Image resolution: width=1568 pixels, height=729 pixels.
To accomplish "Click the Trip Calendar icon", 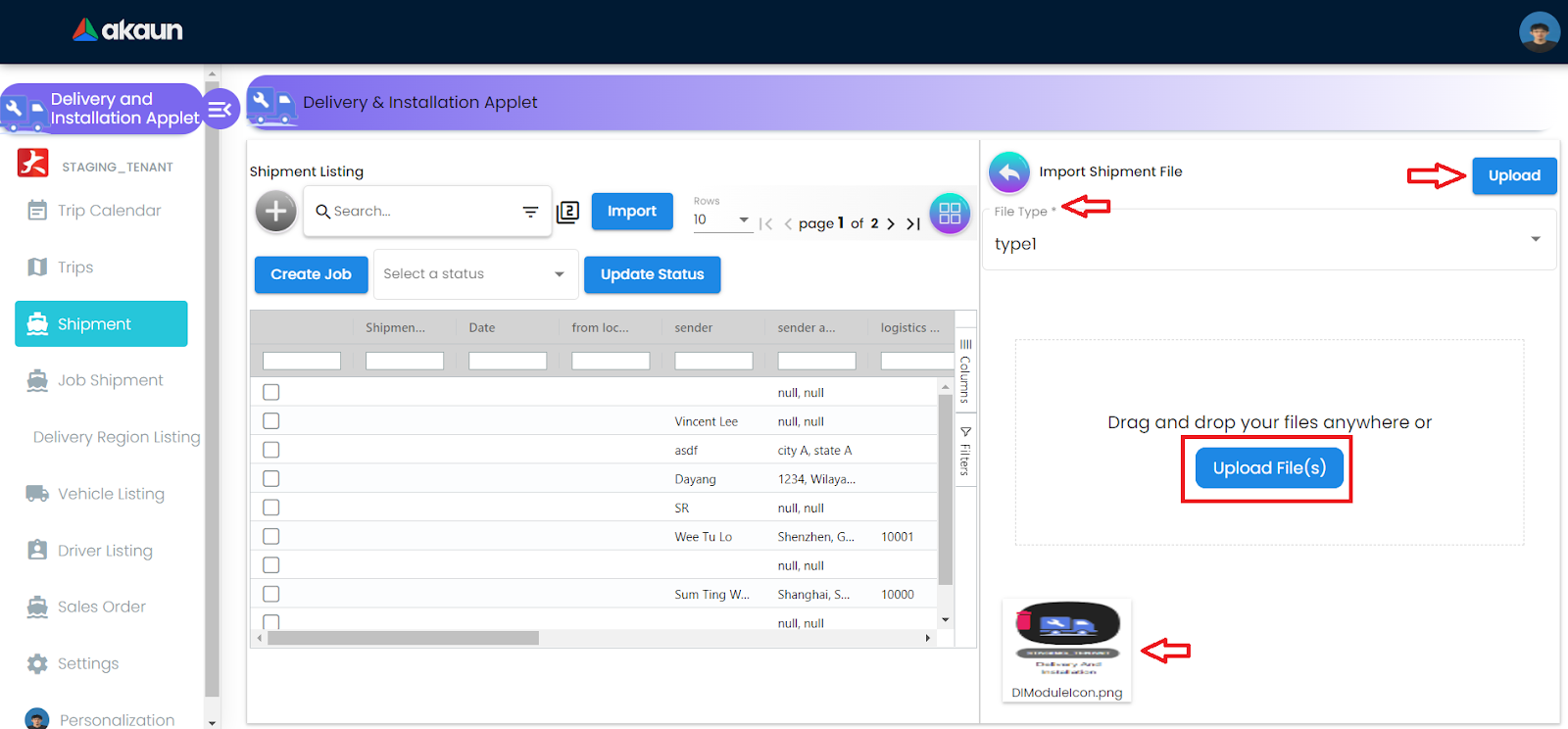I will (37, 210).
